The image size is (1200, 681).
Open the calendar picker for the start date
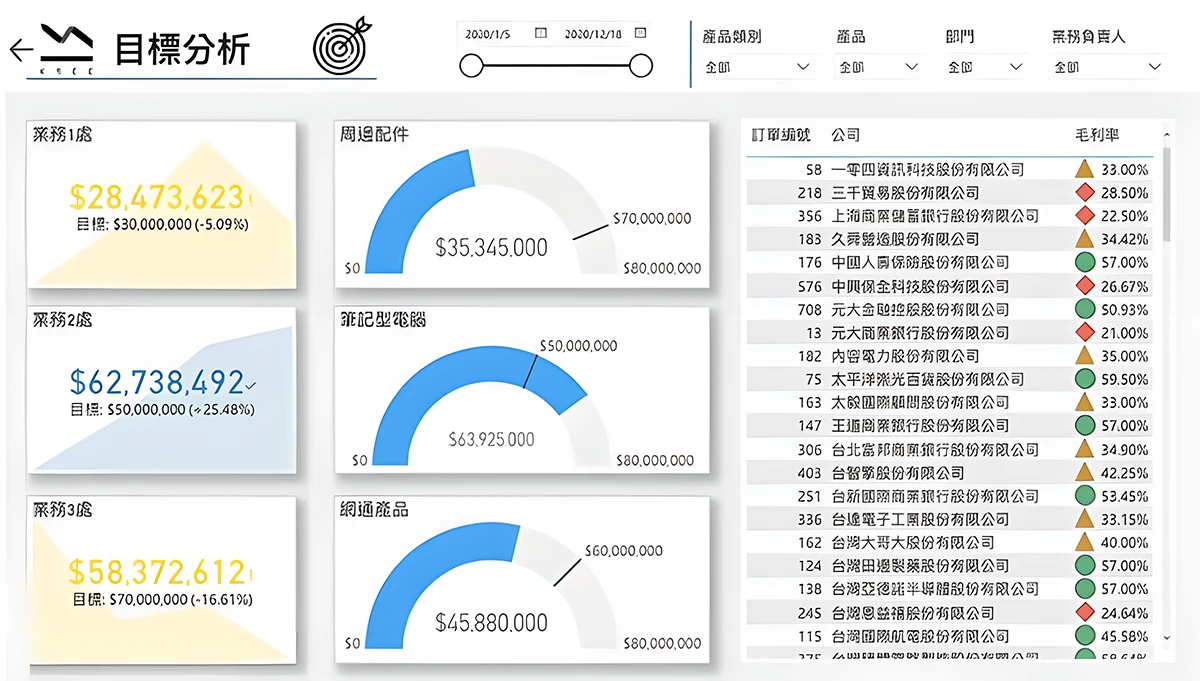point(541,33)
